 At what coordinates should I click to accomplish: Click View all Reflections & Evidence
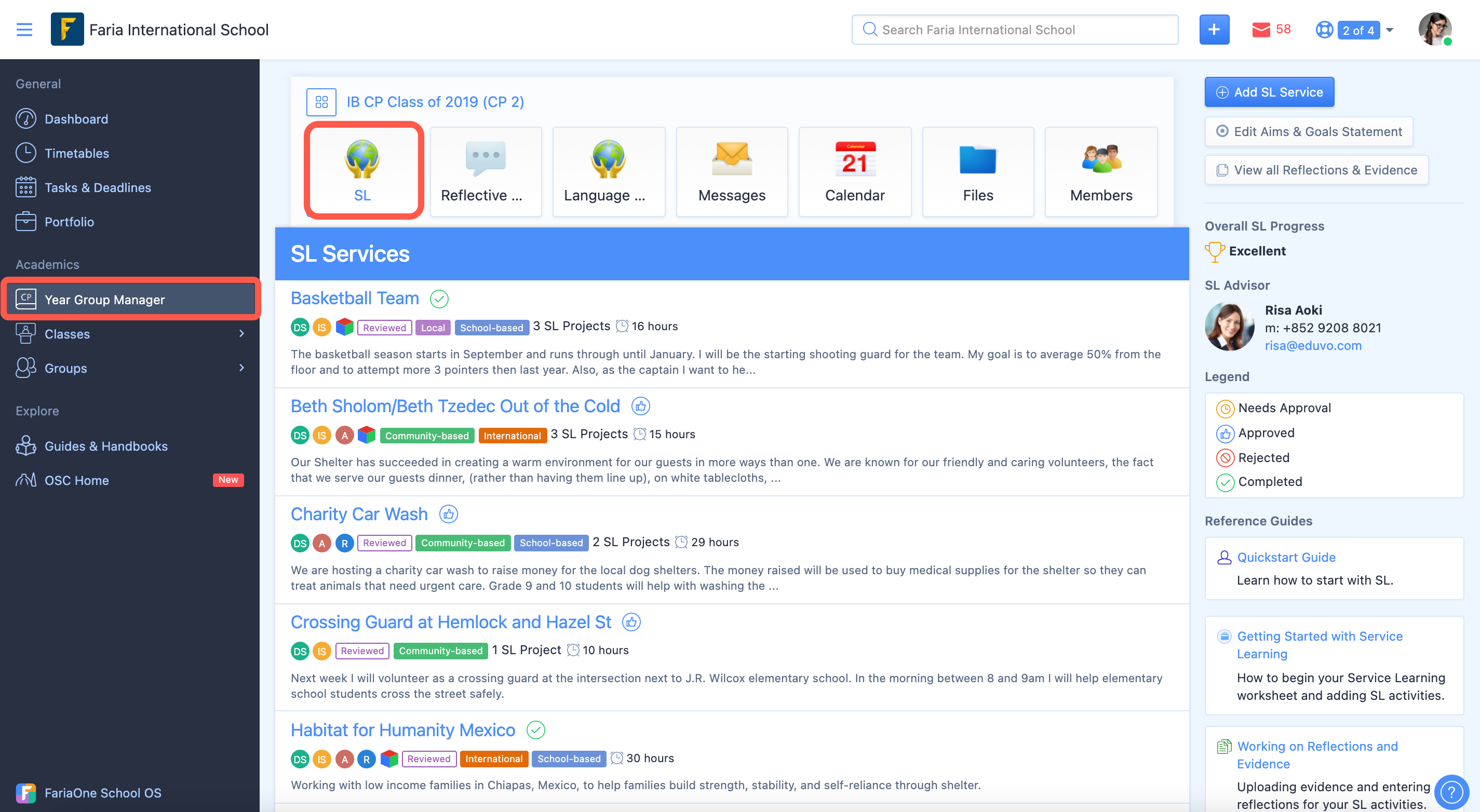tap(1316, 170)
